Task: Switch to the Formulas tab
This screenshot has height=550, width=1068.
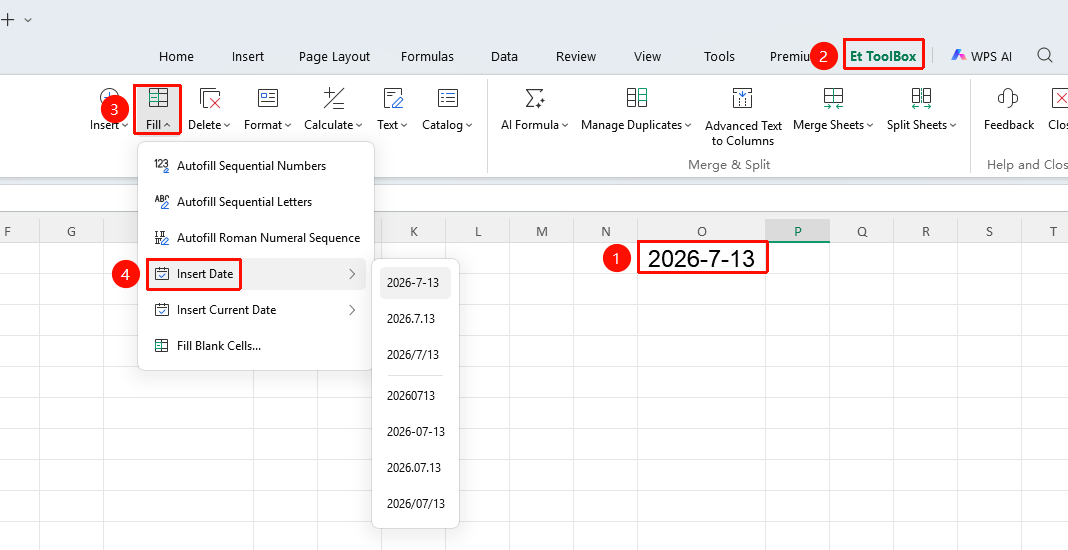Action: click(x=427, y=57)
